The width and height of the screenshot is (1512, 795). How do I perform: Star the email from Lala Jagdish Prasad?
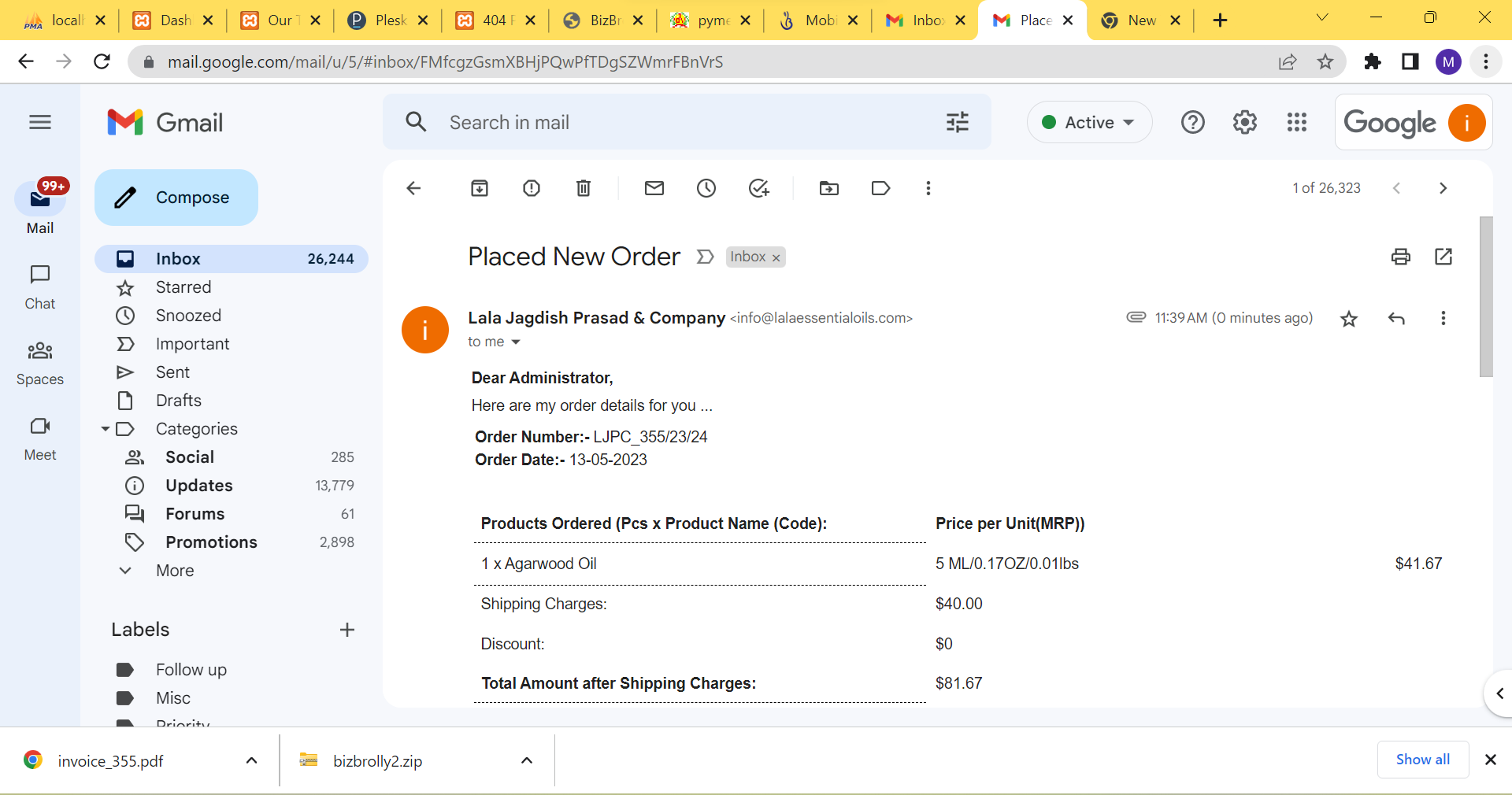[1349, 318]
